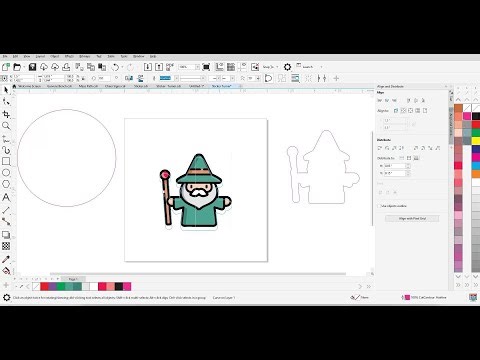480x360 pixels.
Task: Select the Color Eyedropper tool
Action: (6, 259)
